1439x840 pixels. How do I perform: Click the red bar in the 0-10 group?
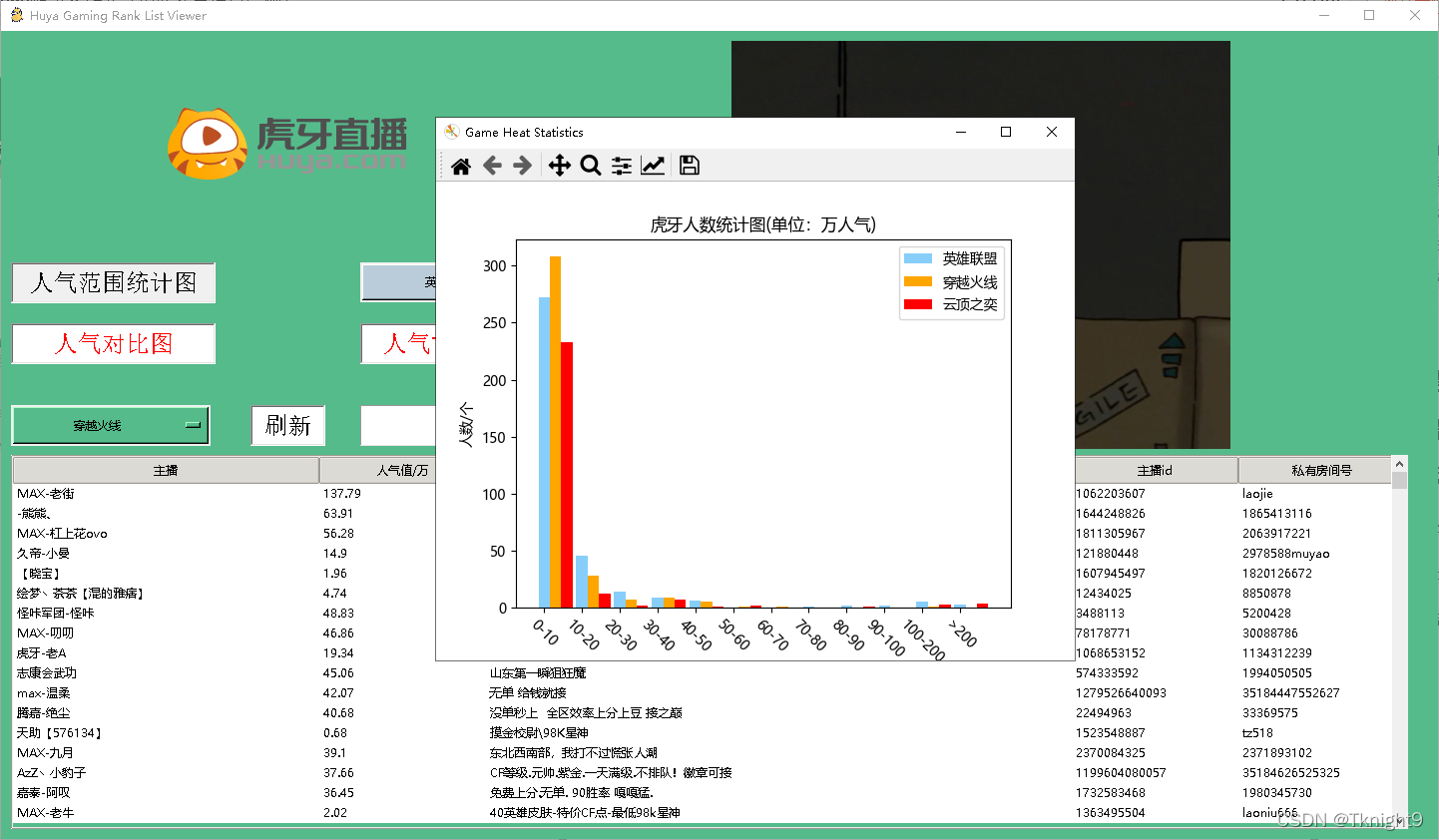(567, 475)
